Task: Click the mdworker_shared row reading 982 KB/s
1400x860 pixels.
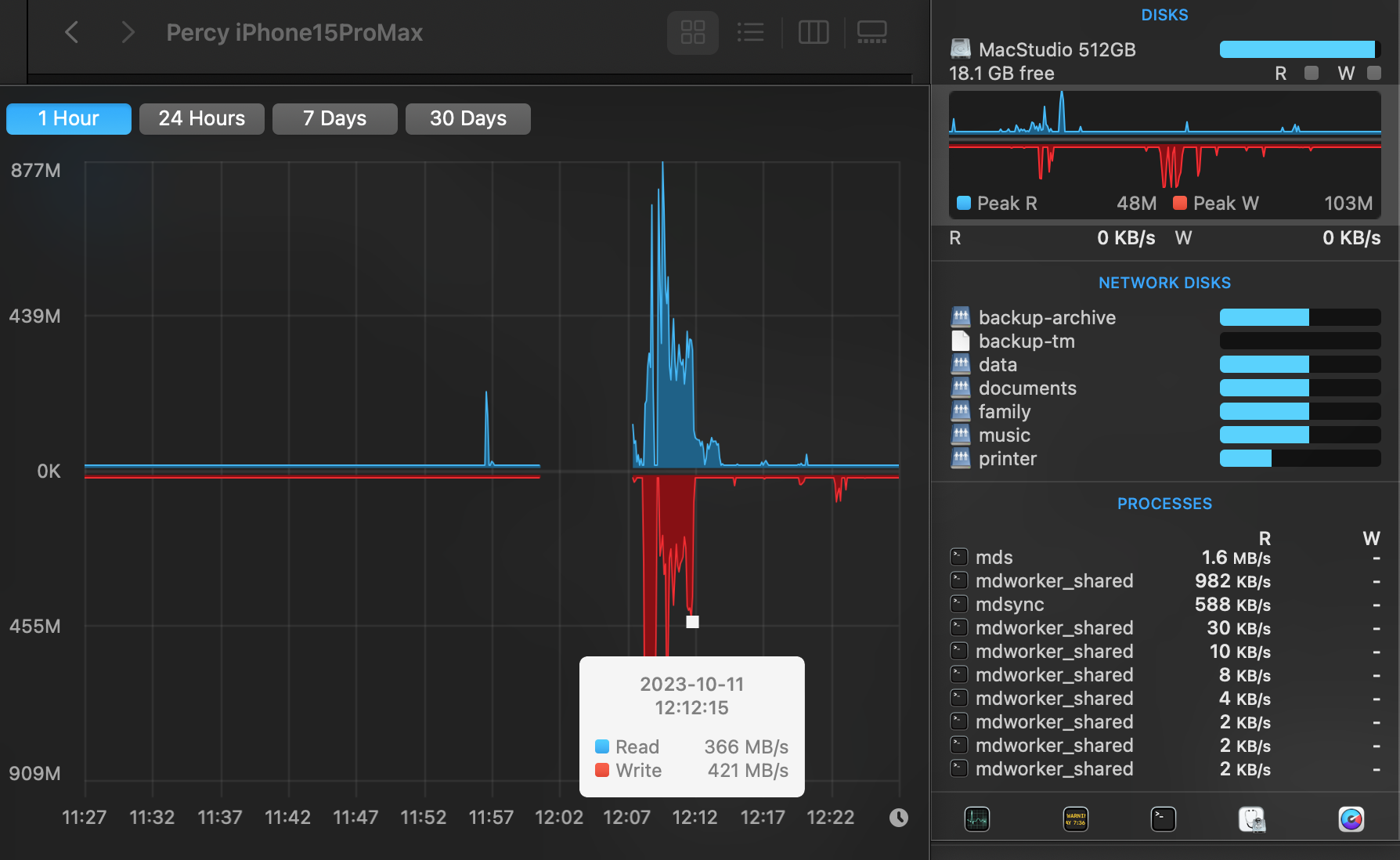Action: 1165,580
